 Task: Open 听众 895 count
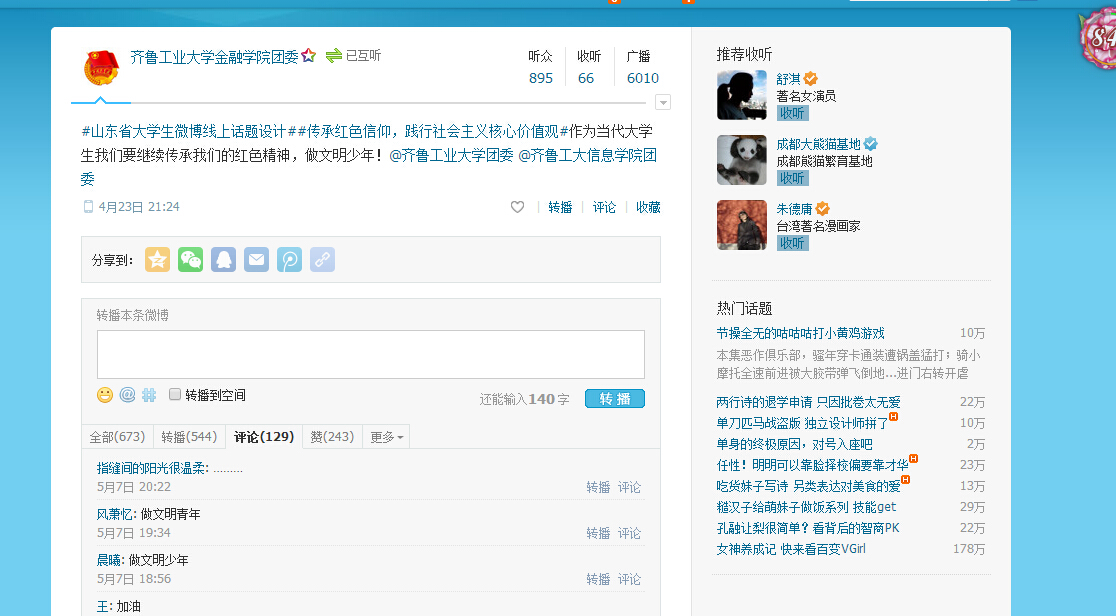coord(541,68)
